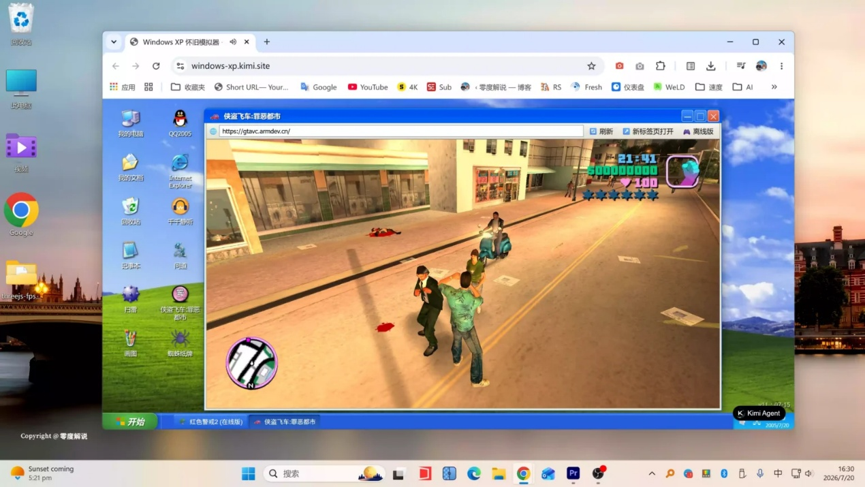This screenshot has height=487, width=865.
Task: Click the weapon fist icon in HUD
Action: pos(682,172)
